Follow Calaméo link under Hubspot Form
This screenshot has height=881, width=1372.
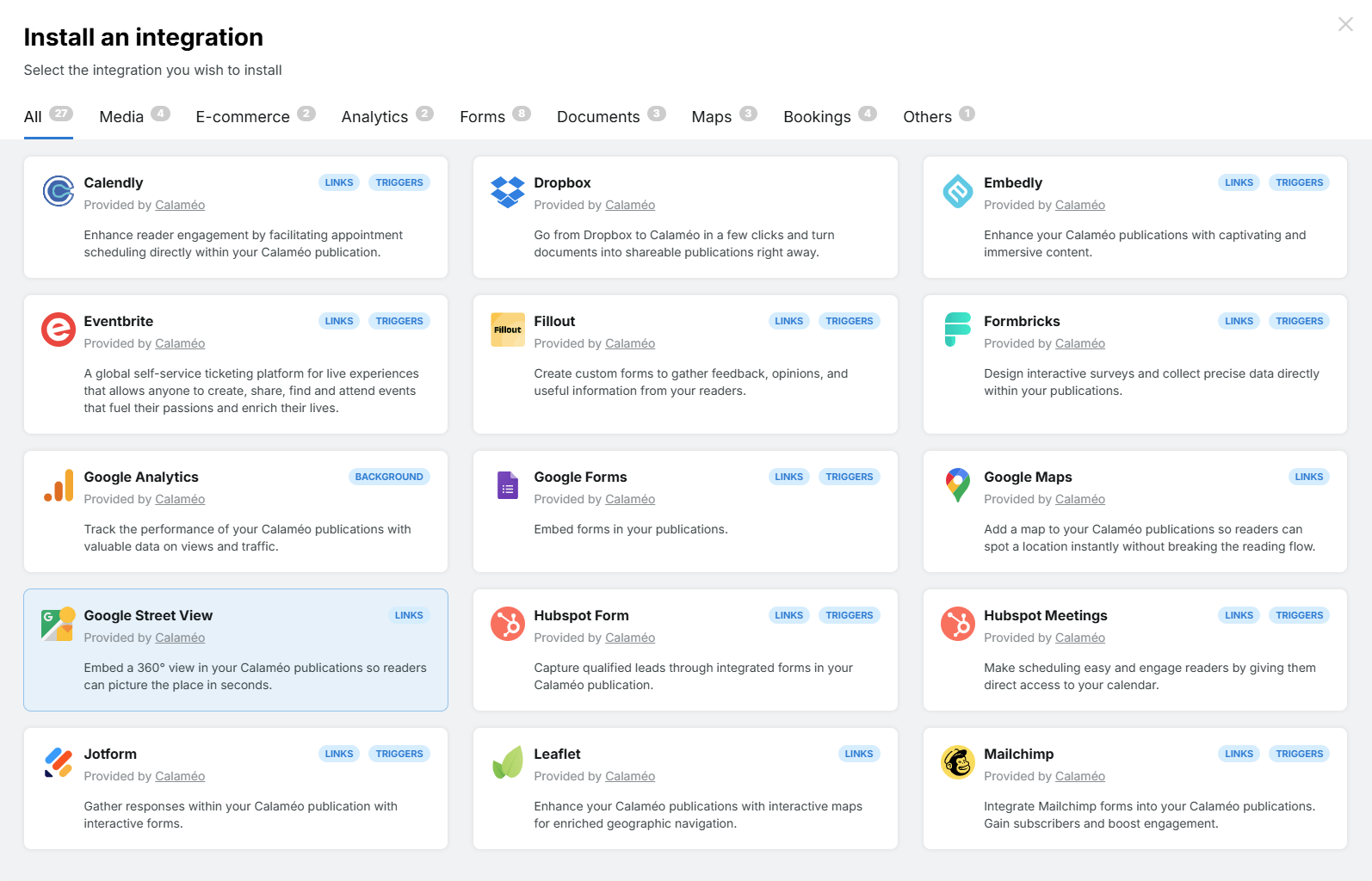point(630,638)
